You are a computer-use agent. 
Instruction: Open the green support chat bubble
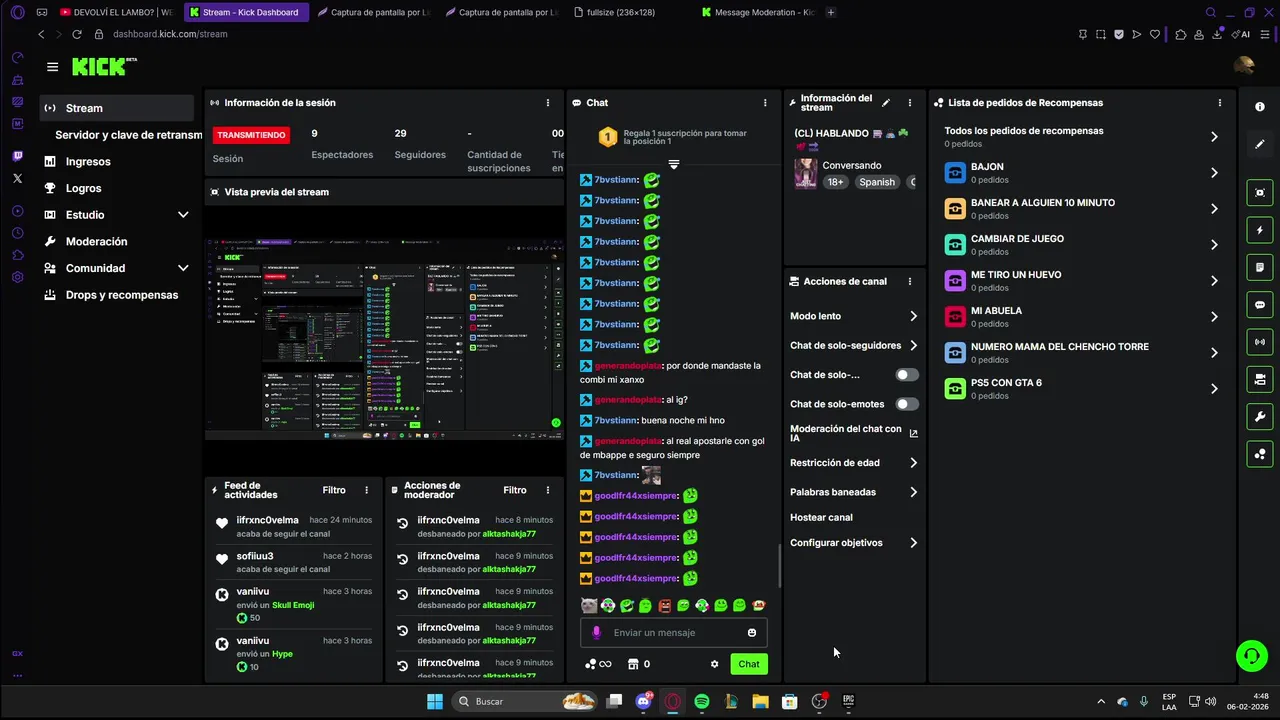point(1251,656)
